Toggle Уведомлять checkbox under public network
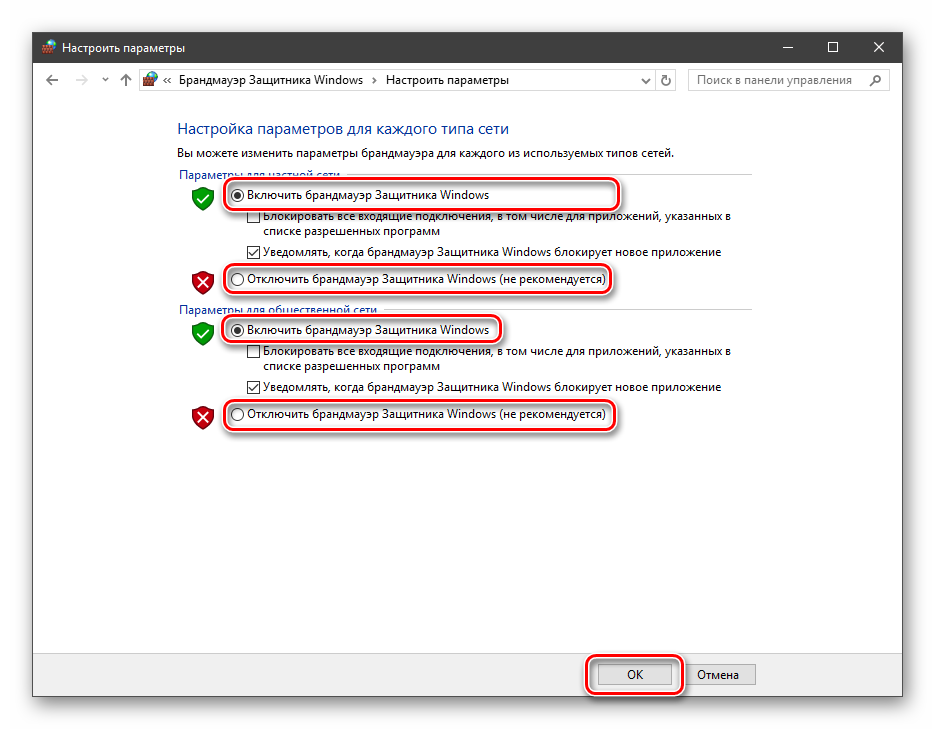This screenshot has height=729, width=935. [x=253, y=387]
